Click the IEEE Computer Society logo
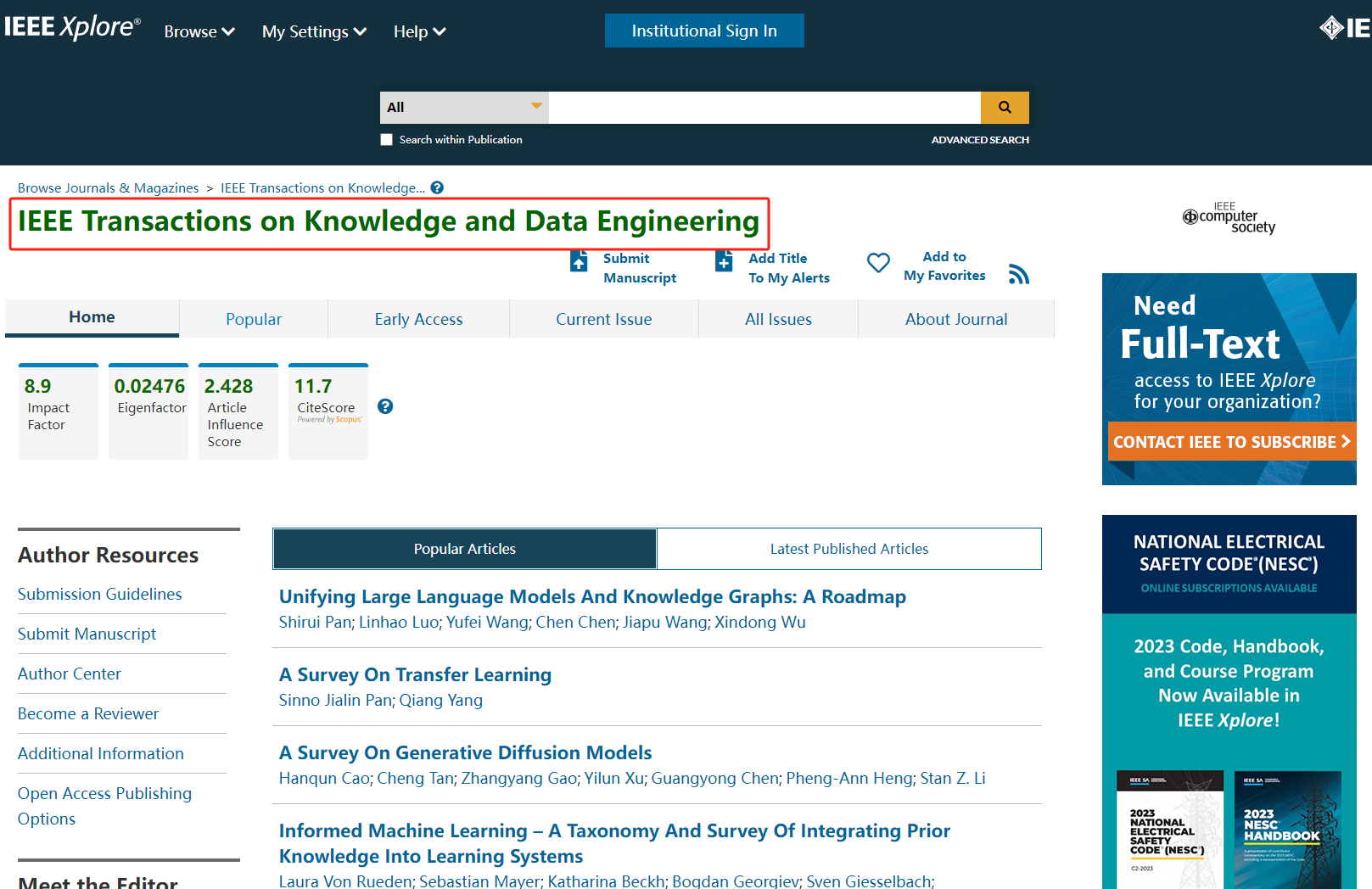 point(1229,218)
